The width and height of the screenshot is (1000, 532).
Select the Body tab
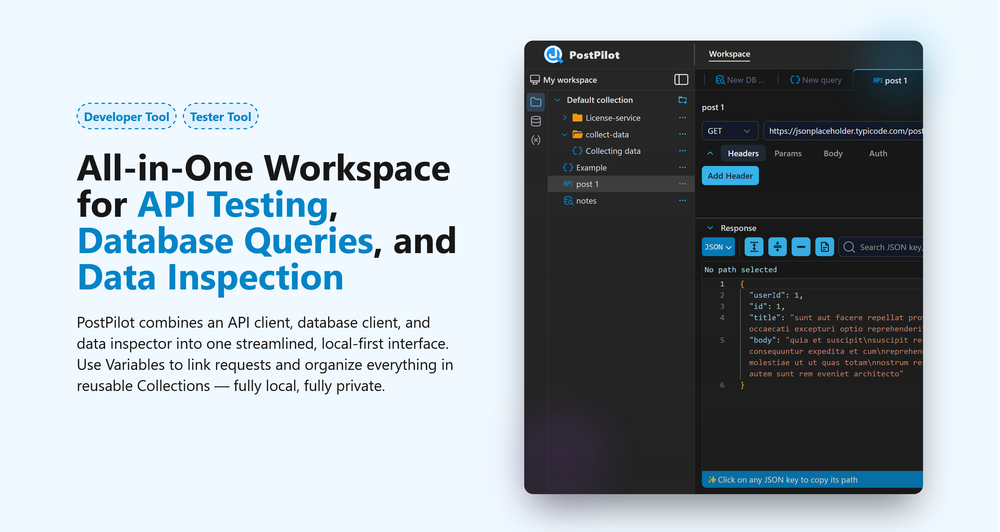coord(833,154)
